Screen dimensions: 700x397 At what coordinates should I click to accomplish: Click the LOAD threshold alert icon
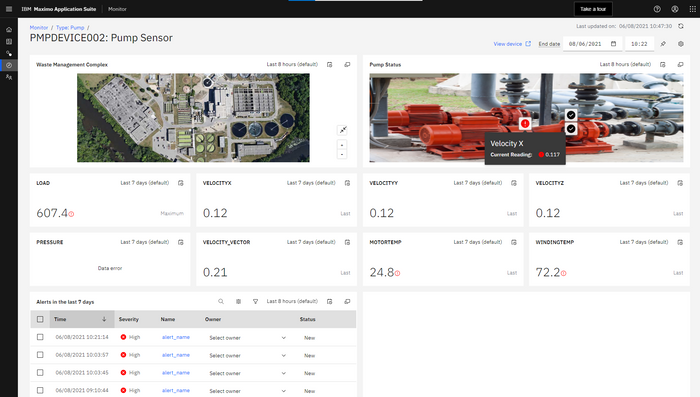tap(71, 214)
